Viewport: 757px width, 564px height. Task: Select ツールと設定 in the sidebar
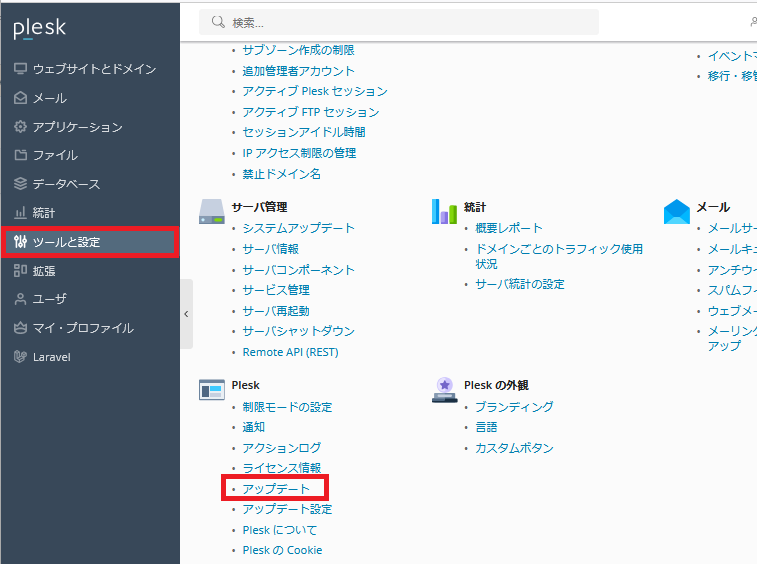coord(90,241)
